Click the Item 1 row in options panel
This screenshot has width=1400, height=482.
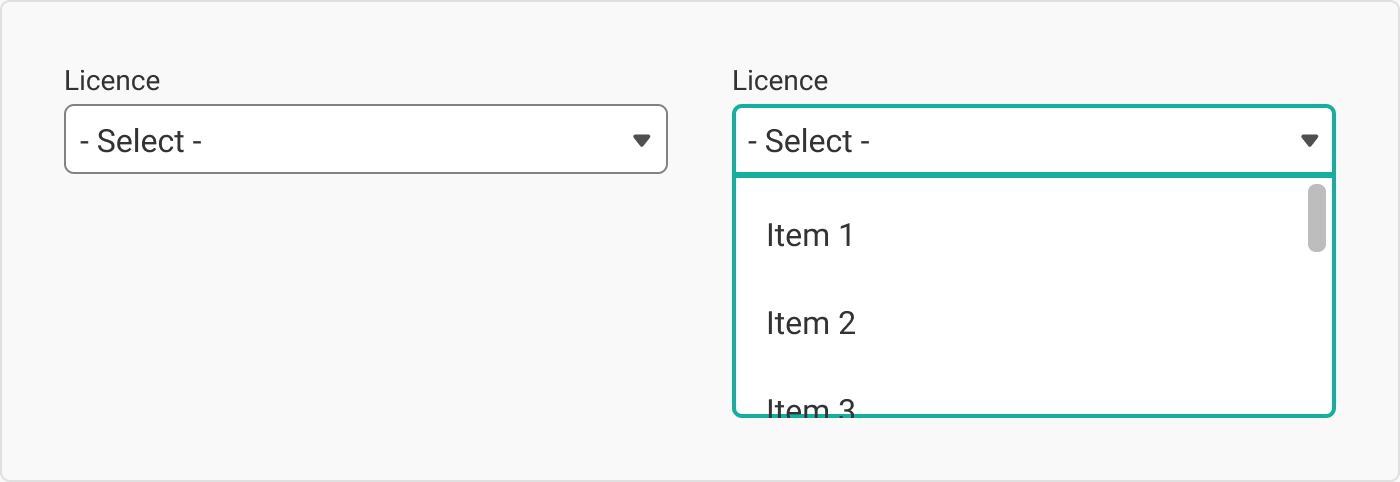(1020, 236)
